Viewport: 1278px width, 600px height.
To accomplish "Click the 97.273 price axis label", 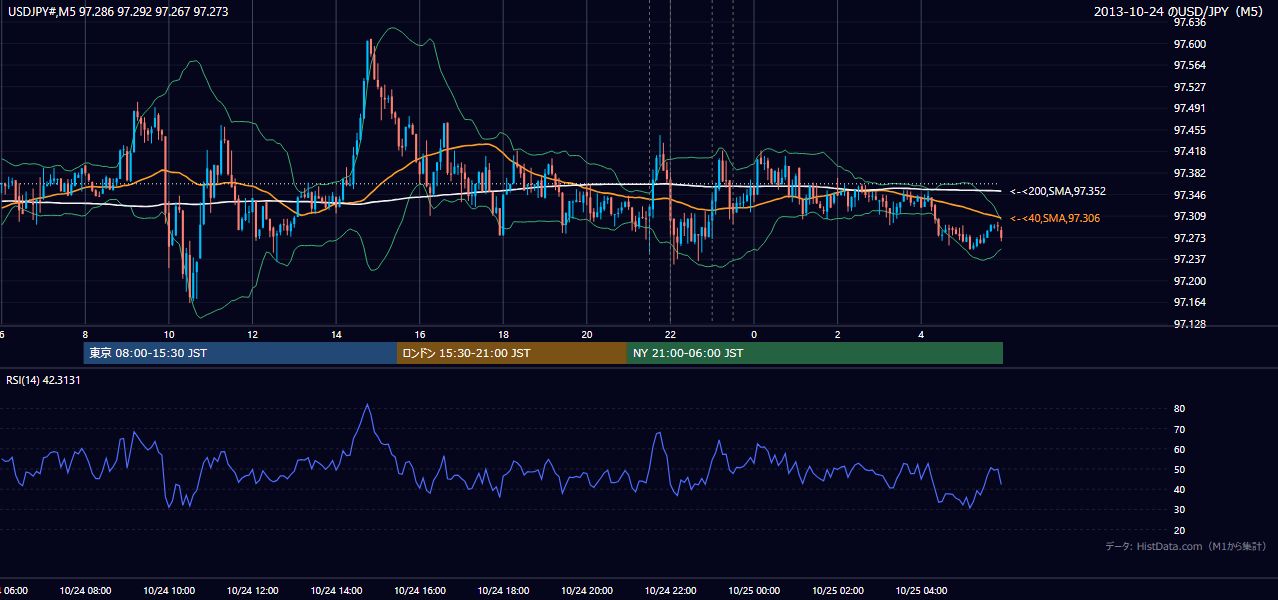I will pos(1190,238).
